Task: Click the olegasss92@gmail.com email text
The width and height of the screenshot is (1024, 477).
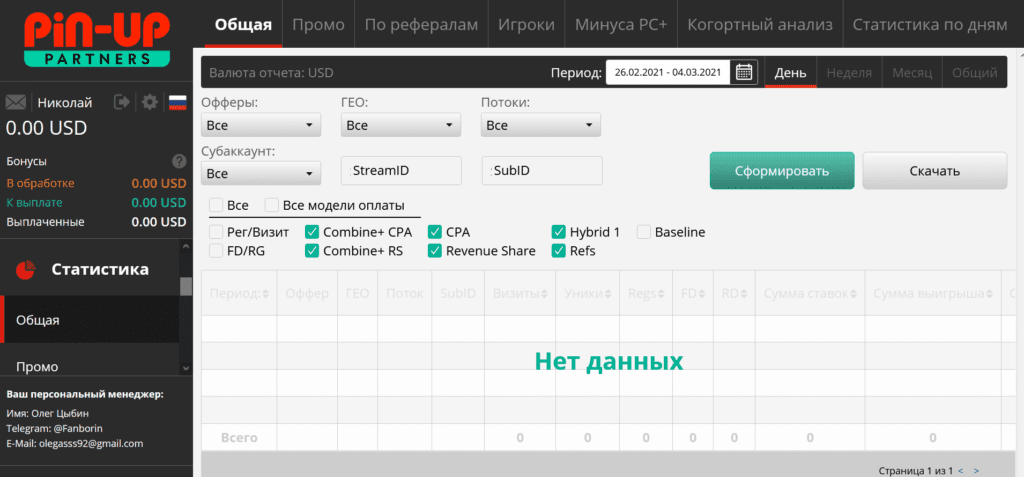Action: [91, 444]
